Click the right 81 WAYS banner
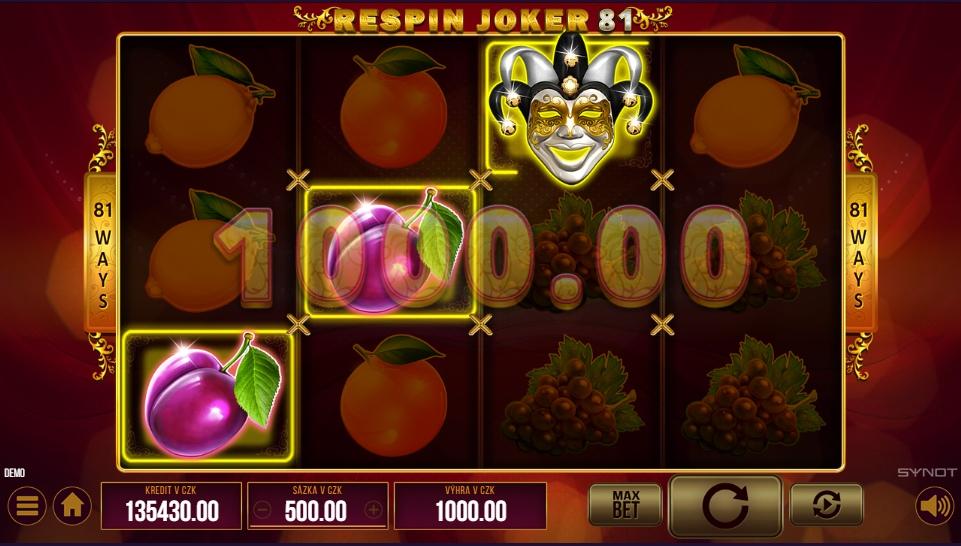 point(859,252)
